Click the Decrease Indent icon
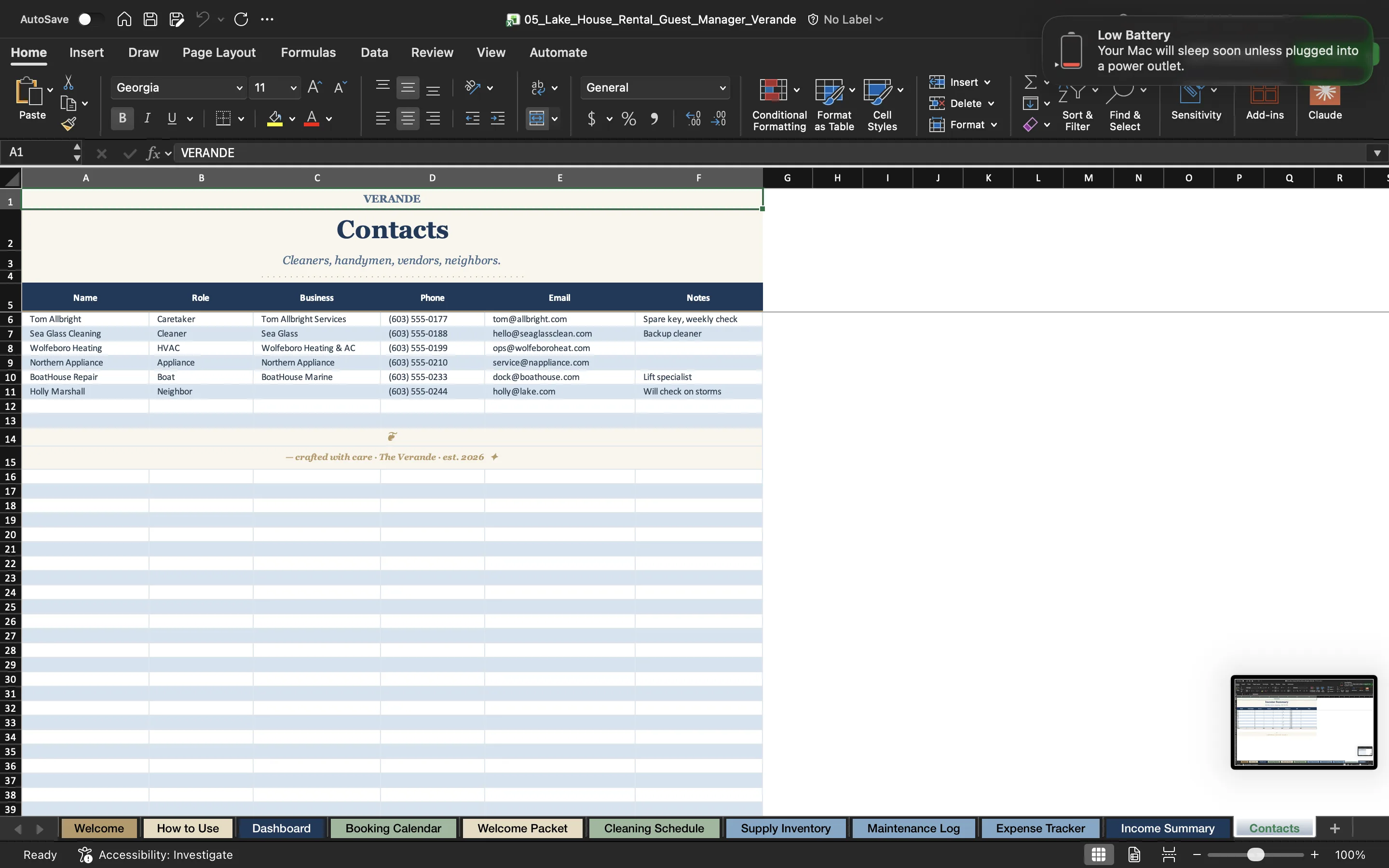Screen dimensions: 1389x868 (x=472, y=119)
